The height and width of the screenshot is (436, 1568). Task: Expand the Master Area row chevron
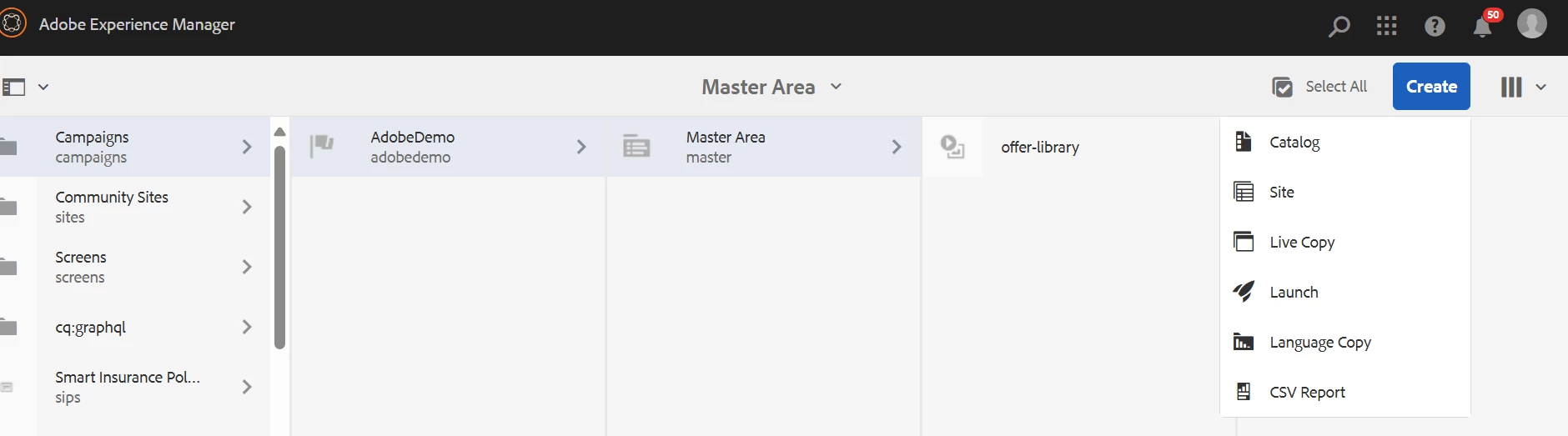[897, 147]
